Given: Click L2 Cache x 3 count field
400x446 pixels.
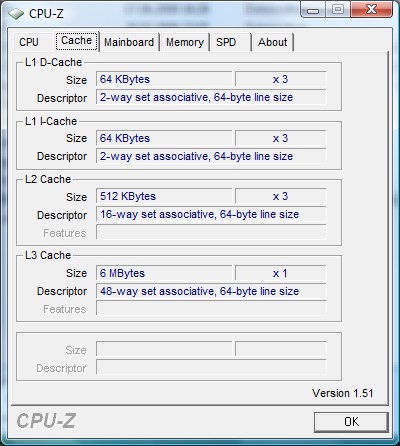Looking at the screenshot, I should (280, 196).
